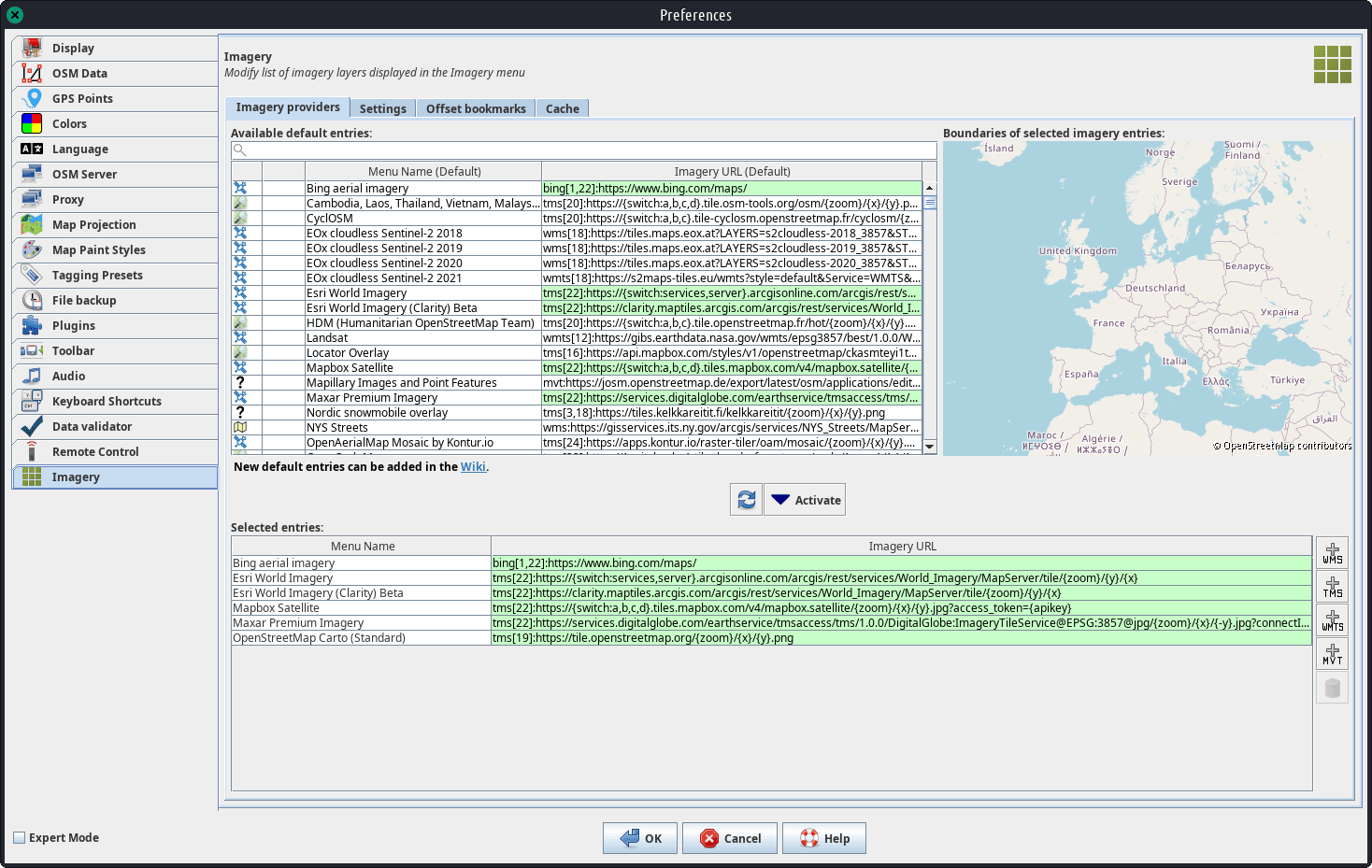
Task: Select the Audio note icon
Action: (32, 376)
